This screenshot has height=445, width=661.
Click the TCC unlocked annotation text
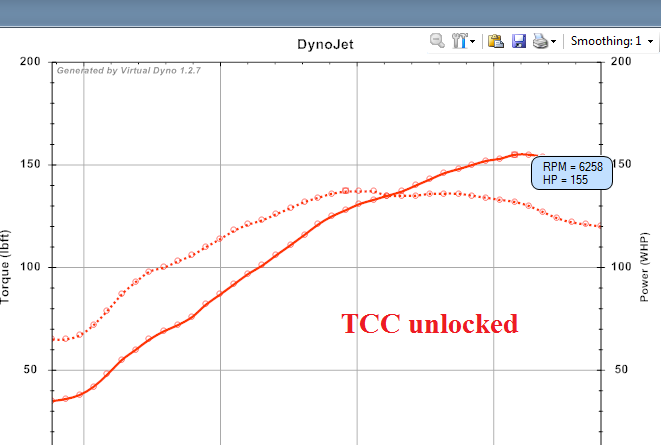(x=430, y=324)
